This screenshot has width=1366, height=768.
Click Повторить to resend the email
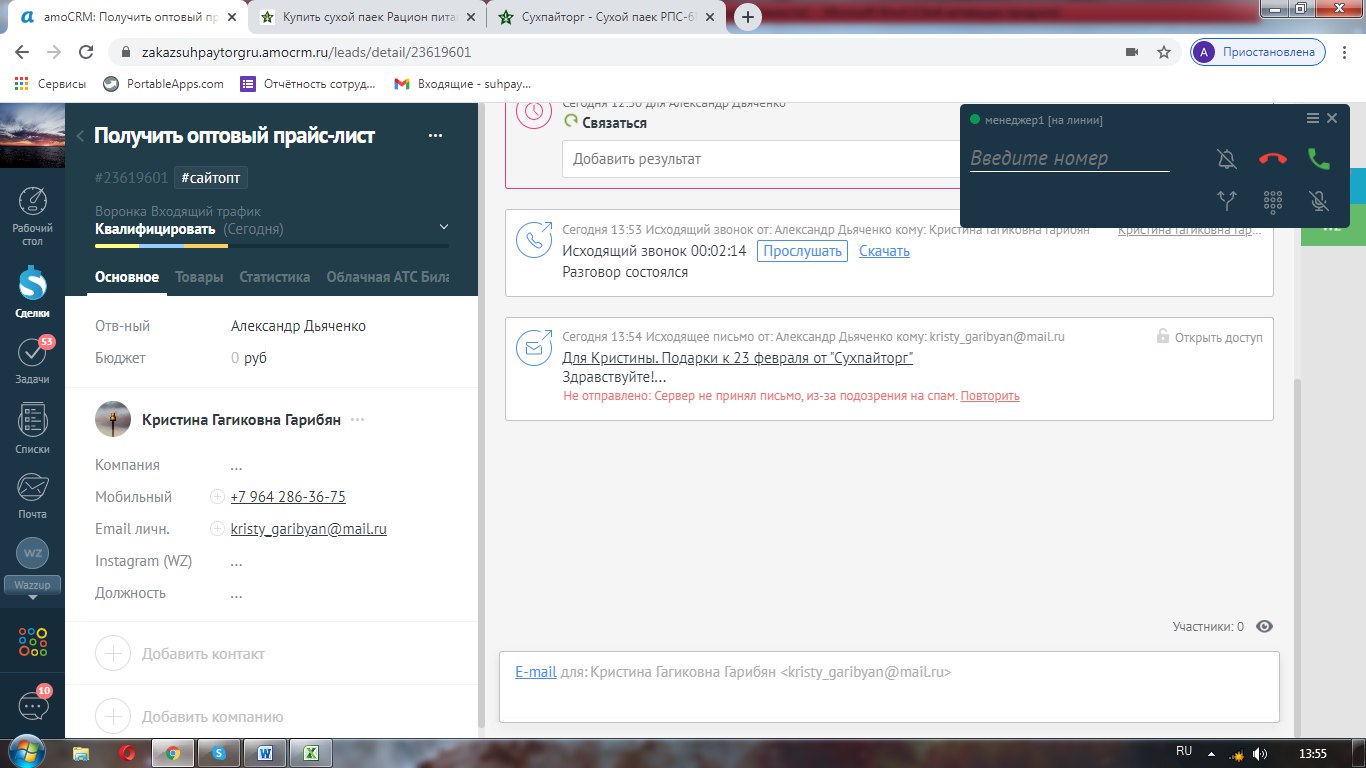(x=990, y=396)
